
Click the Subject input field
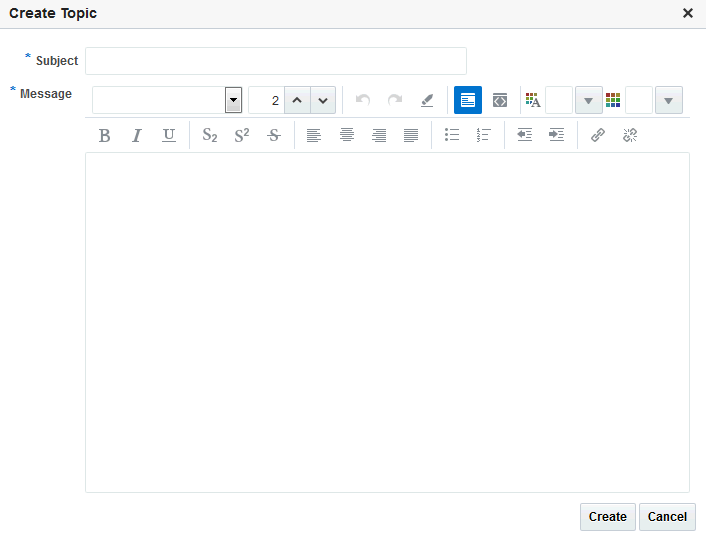coord(276,61)
